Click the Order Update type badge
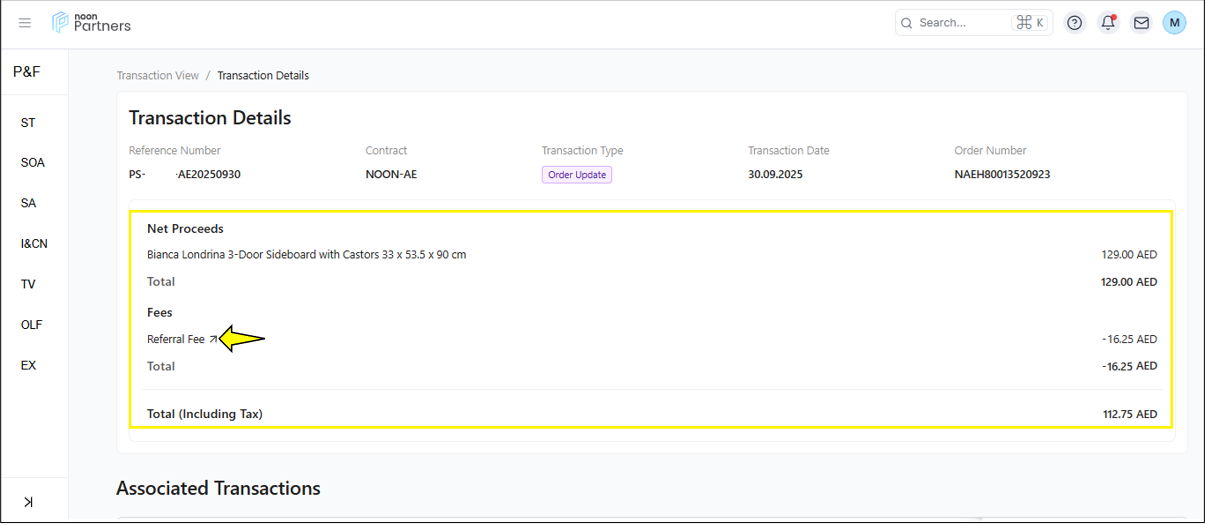The image size is (1205, 525). point(577,175)
